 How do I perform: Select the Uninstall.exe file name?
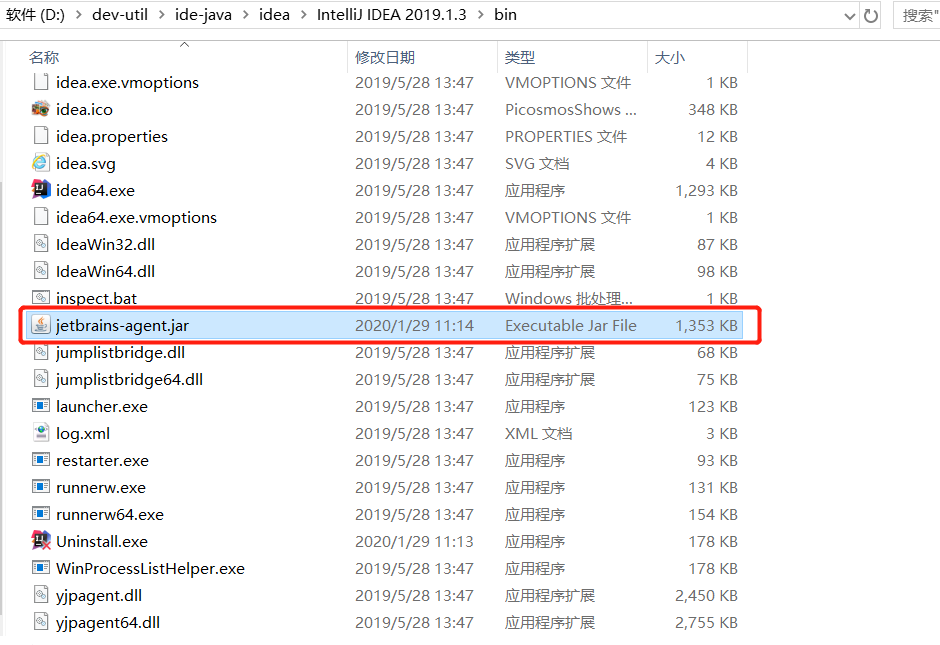pyautogui.click(x=102, y=541)
